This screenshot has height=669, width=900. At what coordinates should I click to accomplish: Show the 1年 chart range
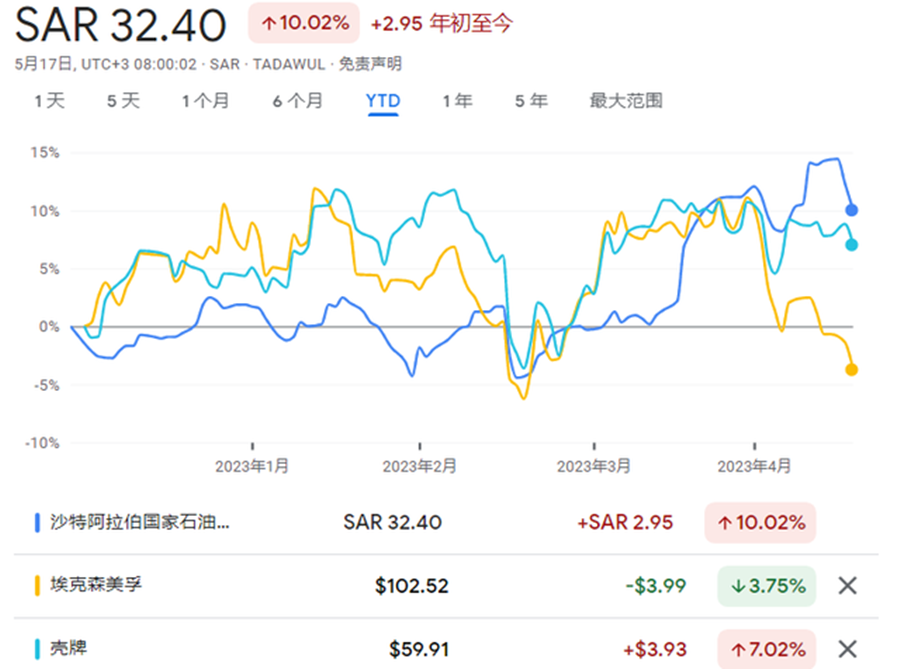[x=458, y=101]
